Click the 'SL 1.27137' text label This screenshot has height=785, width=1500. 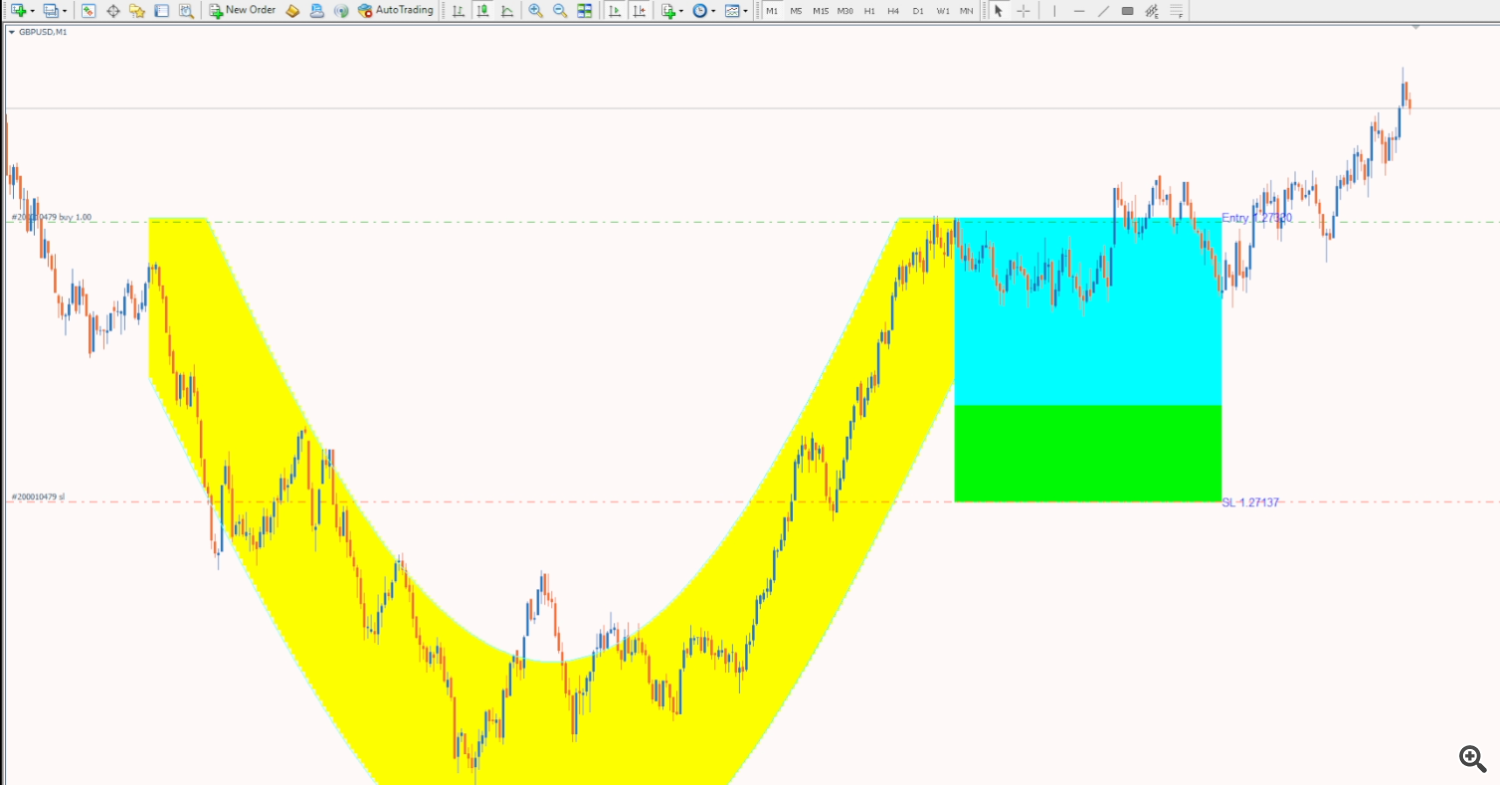click(x=1250, y=502)
